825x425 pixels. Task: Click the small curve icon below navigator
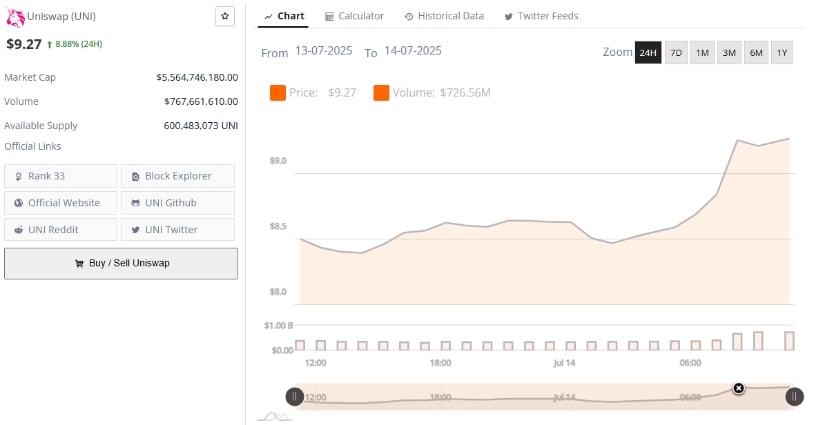click(276, 417)
